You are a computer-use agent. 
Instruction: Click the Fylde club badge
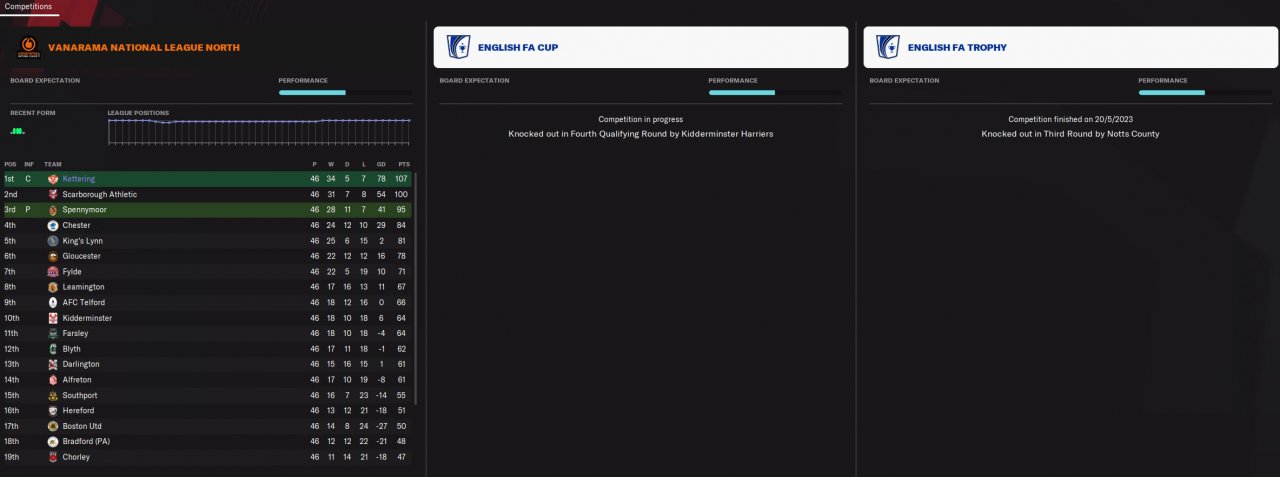53,271
